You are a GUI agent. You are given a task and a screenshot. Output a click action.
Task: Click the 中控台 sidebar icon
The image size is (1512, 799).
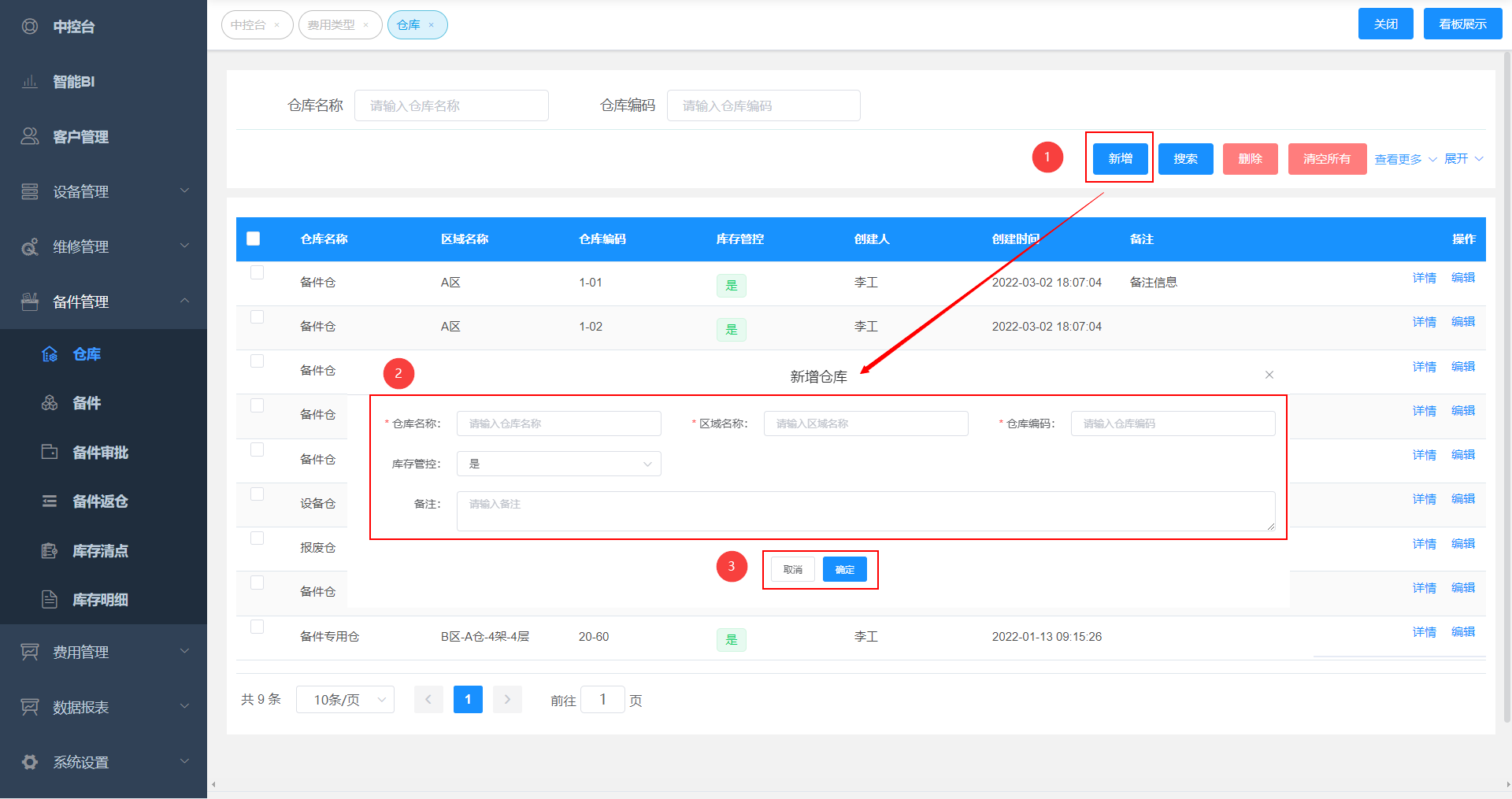coord(30,27)
